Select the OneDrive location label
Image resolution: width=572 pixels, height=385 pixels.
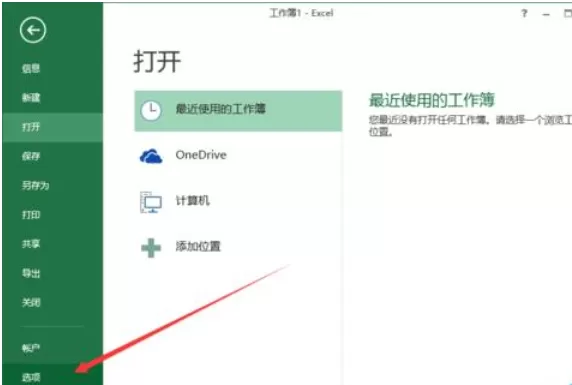tap(201, 155)
